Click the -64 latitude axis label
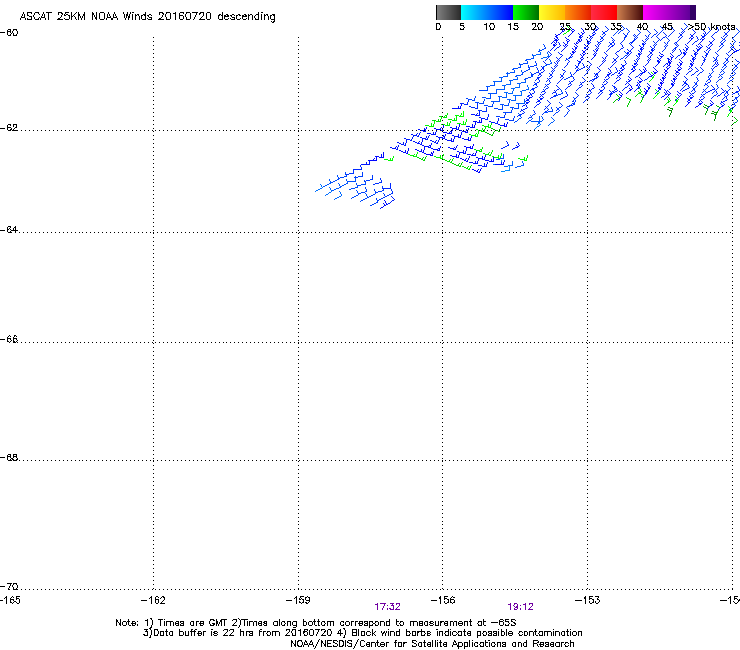The image size is (740, 650). click(x=9, y=230)
